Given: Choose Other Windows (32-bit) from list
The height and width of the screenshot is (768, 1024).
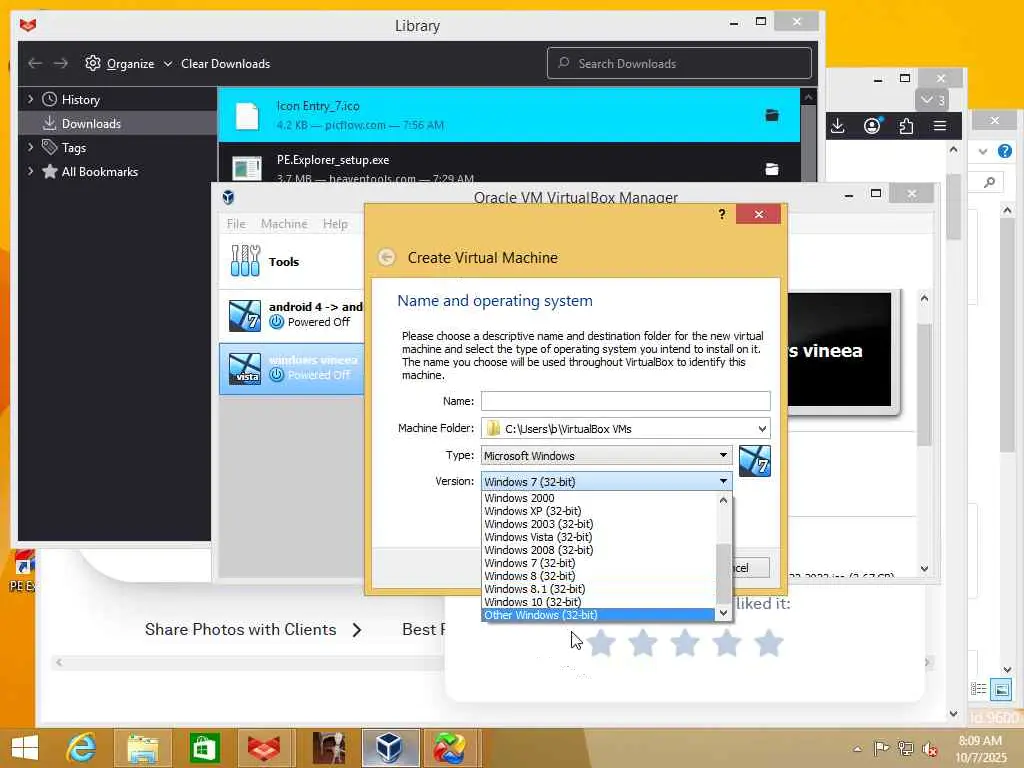Looking at the screenshot, I should tap(598, 615).
